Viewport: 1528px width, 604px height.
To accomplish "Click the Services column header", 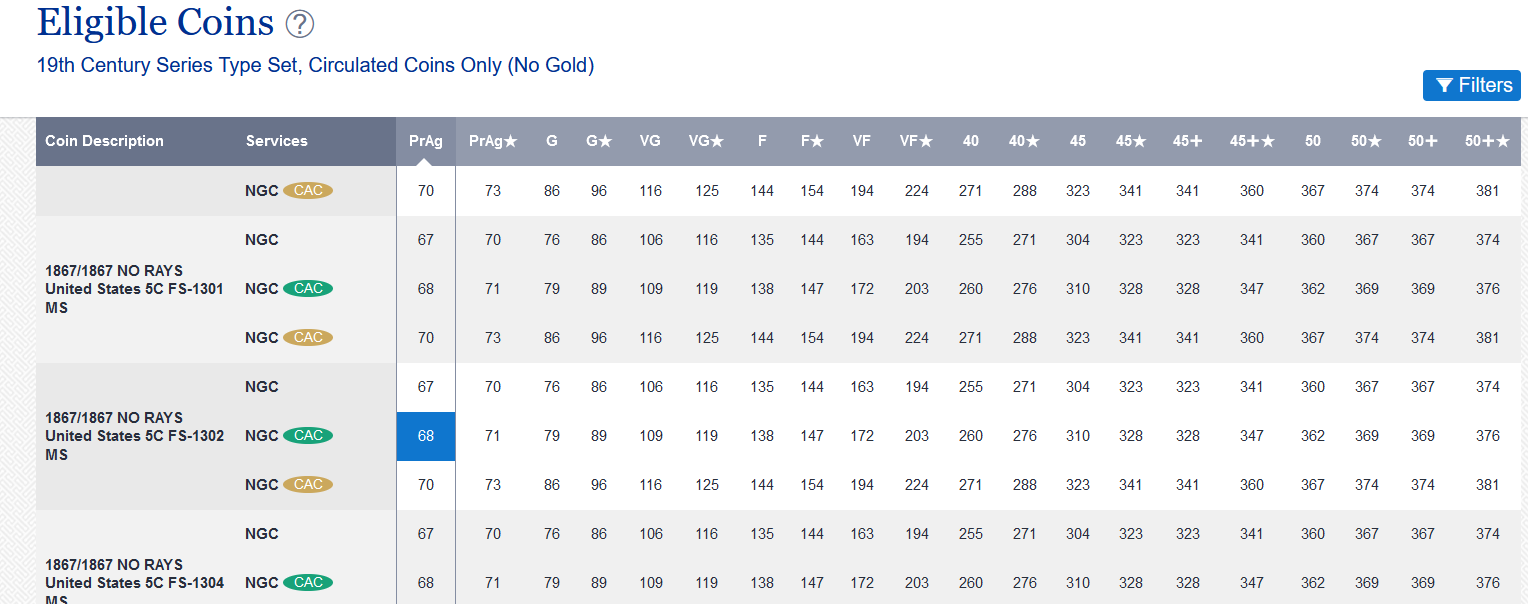I will pos(277,141).
